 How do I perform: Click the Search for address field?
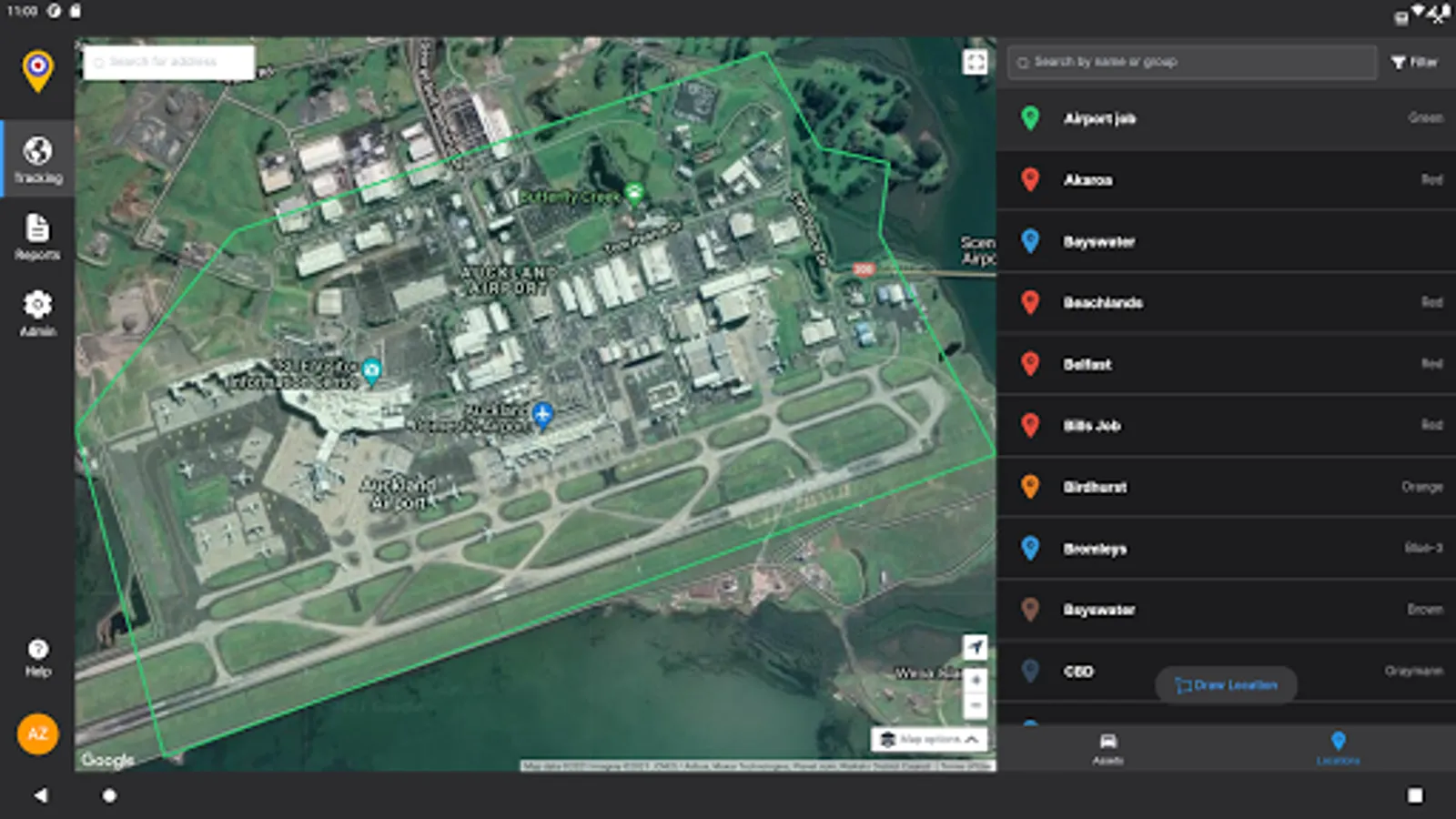169,62
